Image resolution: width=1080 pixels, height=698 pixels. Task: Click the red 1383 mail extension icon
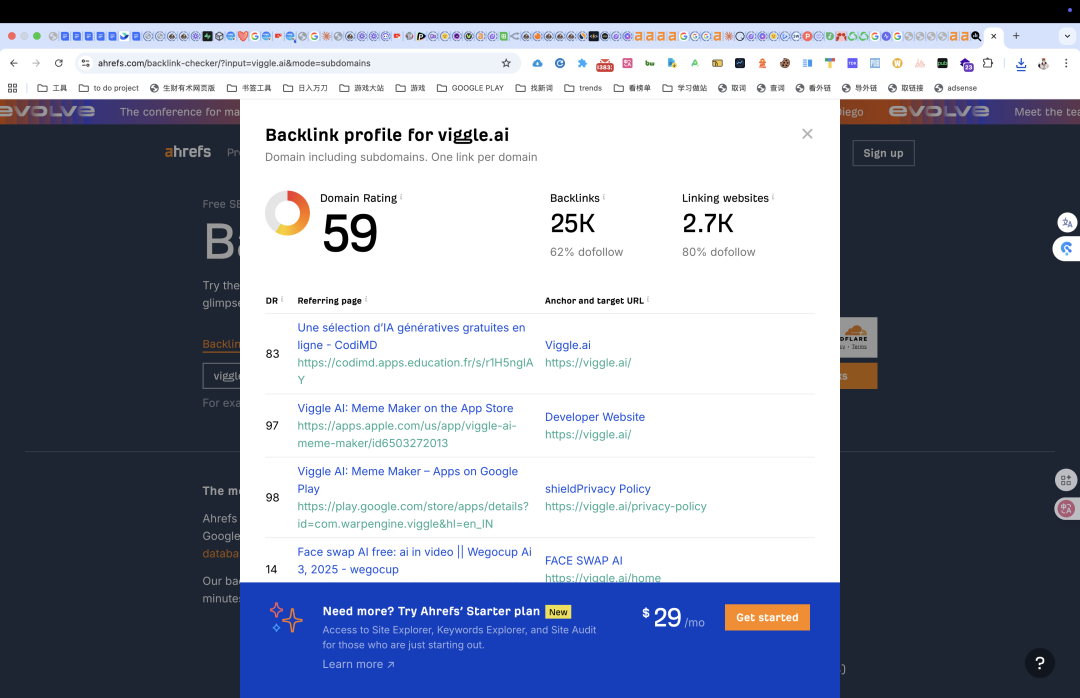(x=605, y=64)
